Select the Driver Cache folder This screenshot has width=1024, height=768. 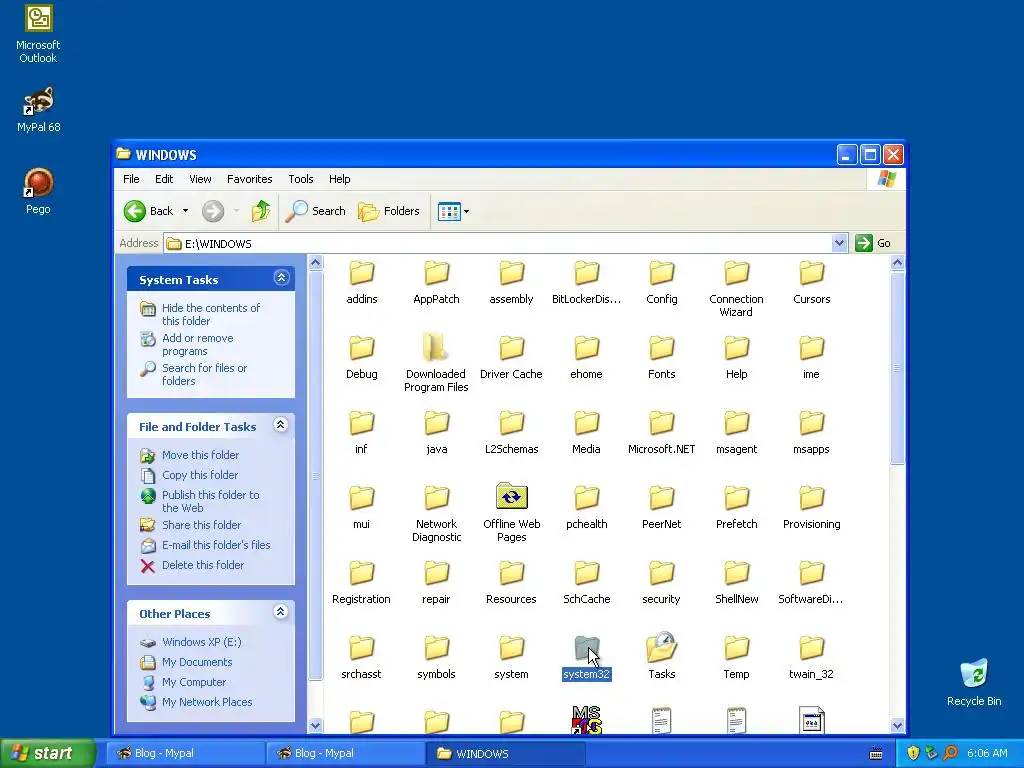click(511, 358)
